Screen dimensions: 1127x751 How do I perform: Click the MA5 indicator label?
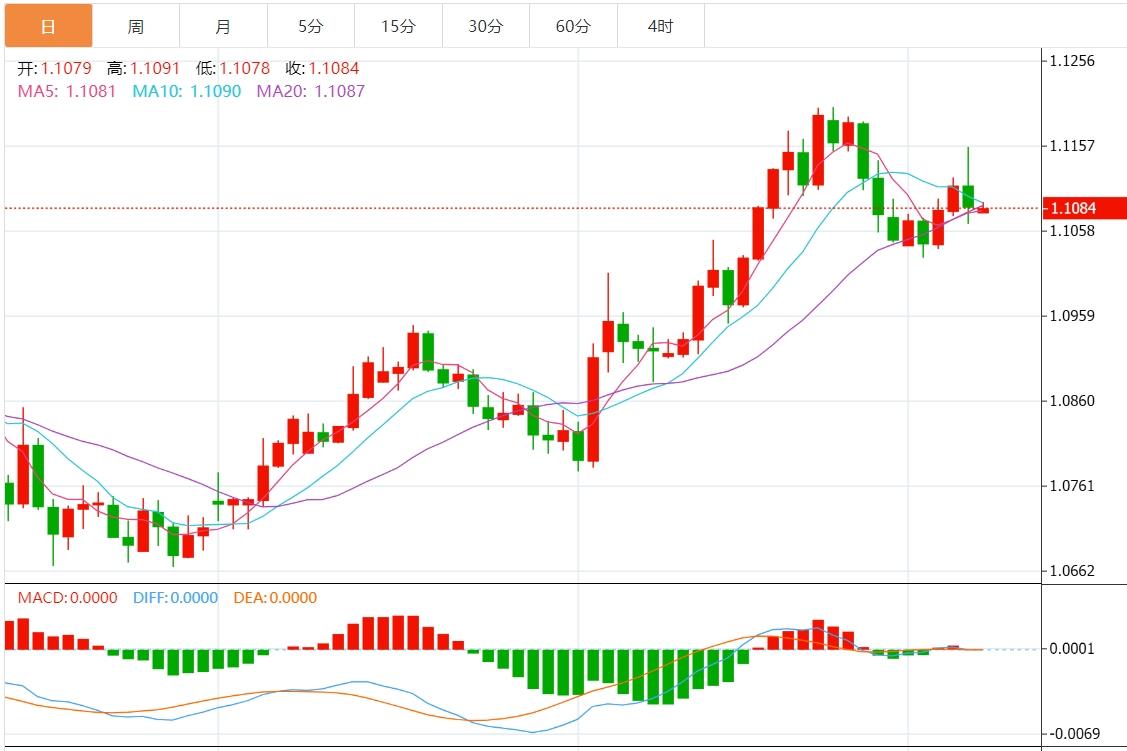point(67,91)
